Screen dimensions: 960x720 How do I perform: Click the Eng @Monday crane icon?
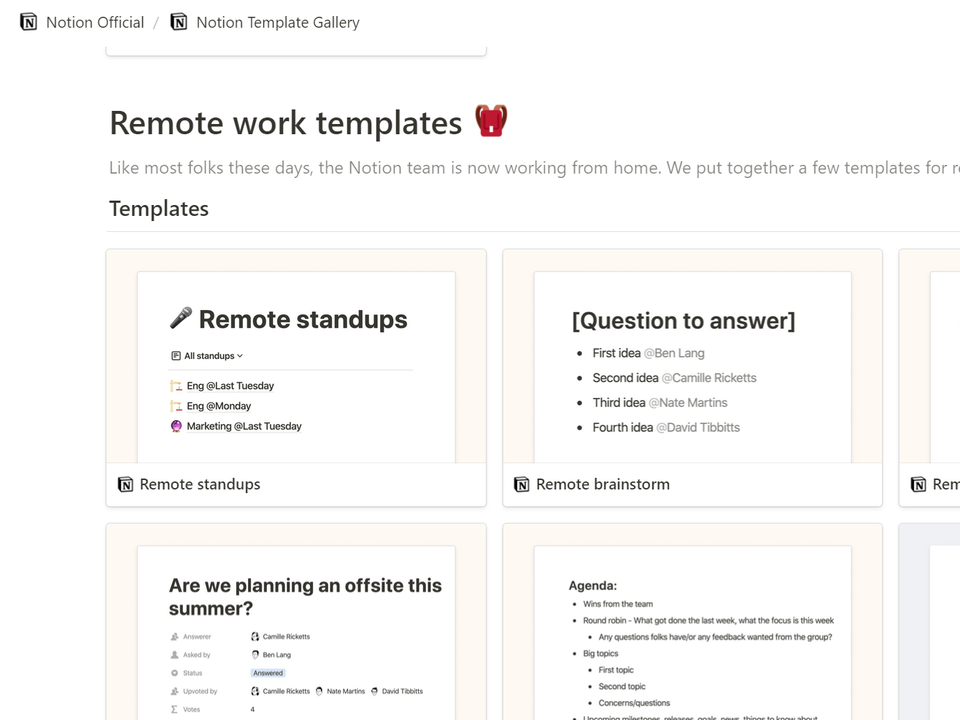tap(176, 406)
